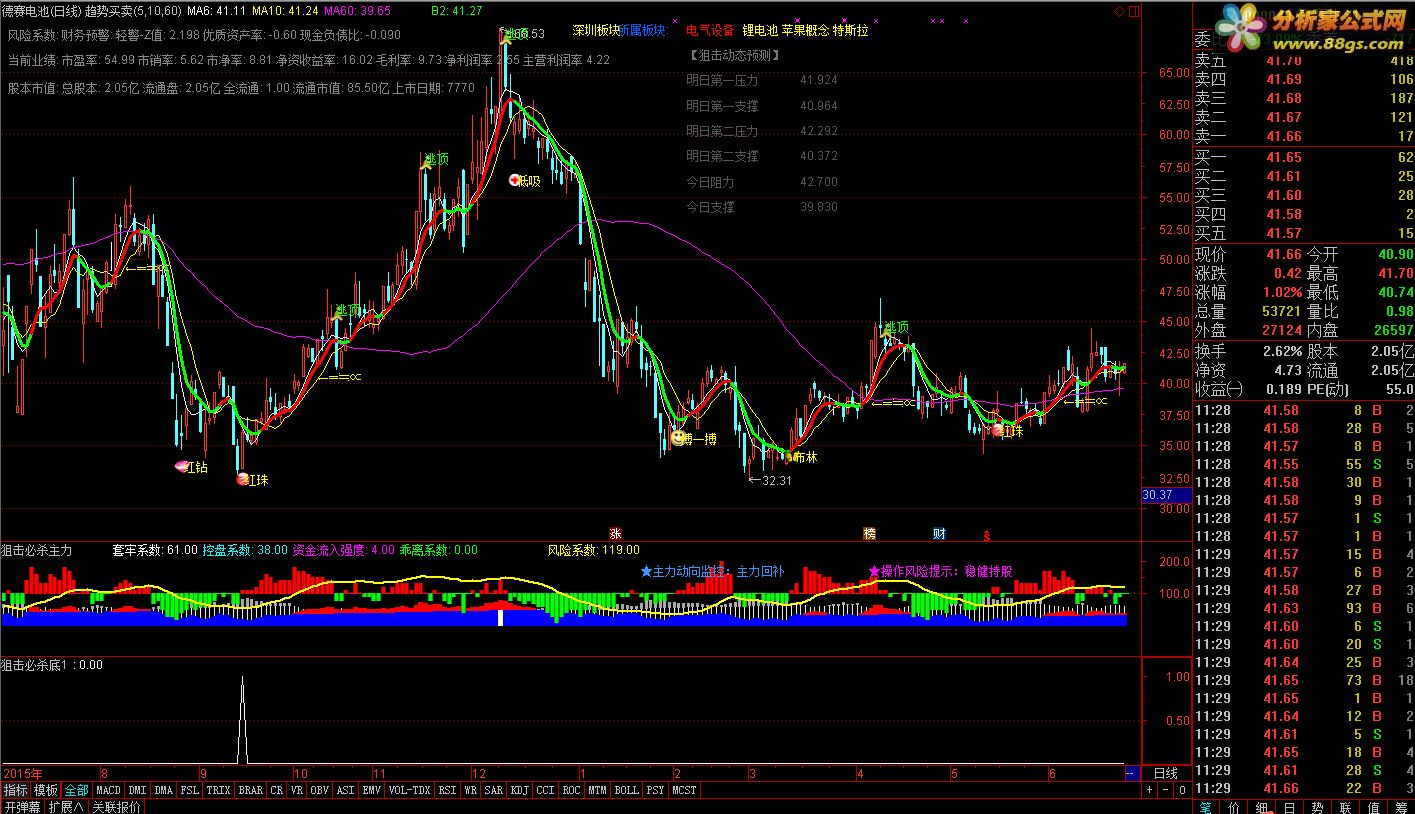Select the BOLL indicator tab
The height and width of the screenshot is (814, 1415).
(x=627, y=790)
